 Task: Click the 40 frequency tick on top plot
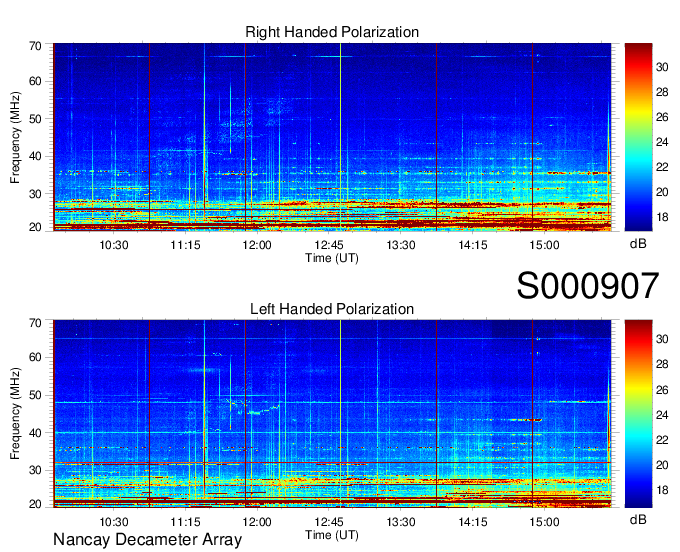35,157
